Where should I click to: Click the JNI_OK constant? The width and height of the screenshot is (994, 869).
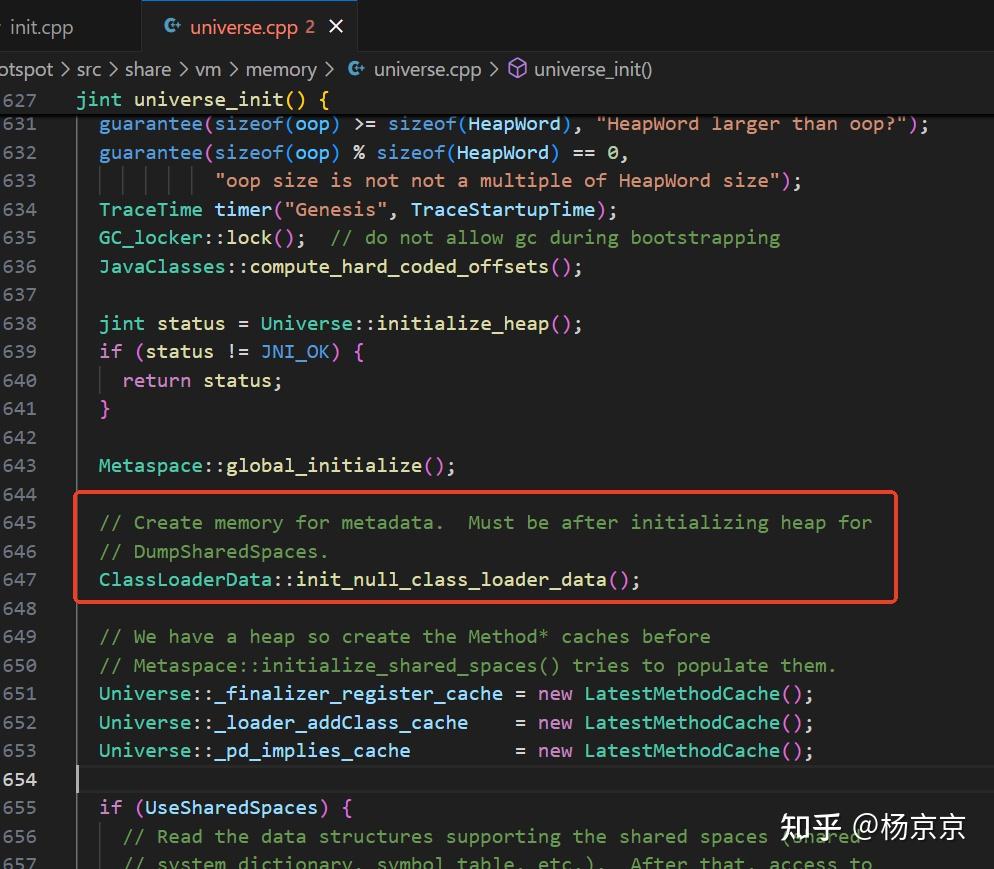coord(295,352)
